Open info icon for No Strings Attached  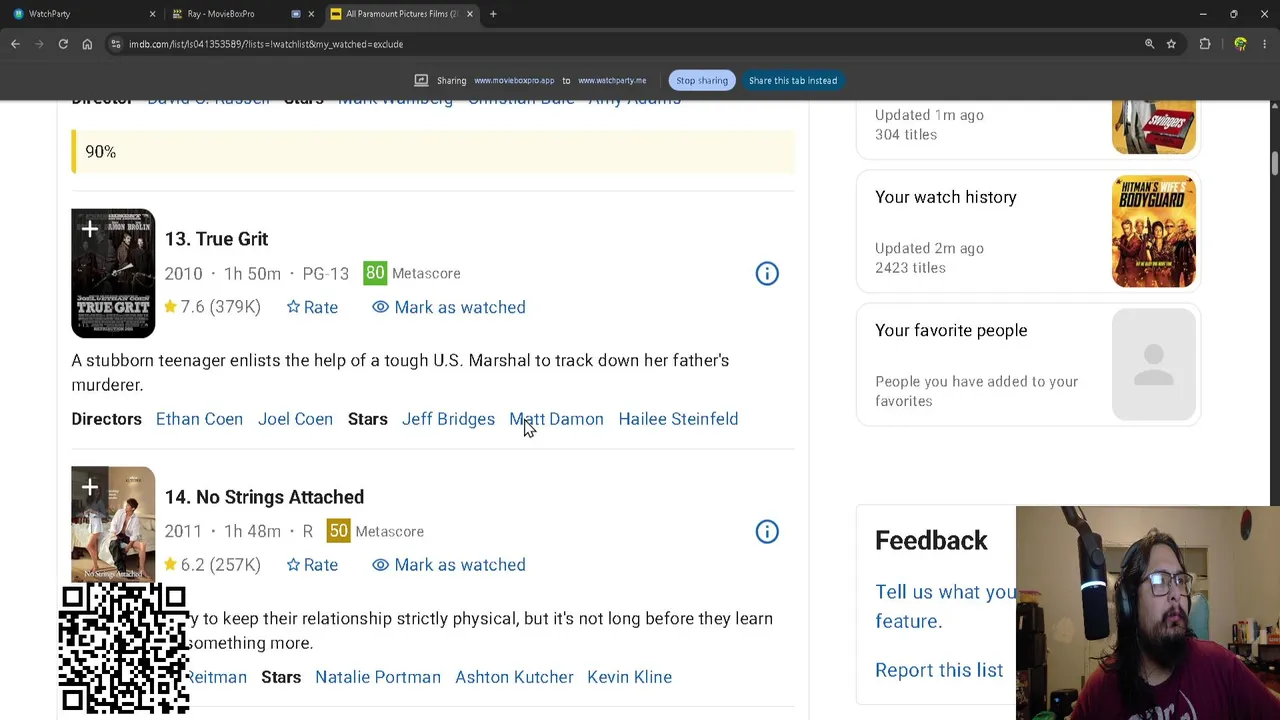pos(767,532)
